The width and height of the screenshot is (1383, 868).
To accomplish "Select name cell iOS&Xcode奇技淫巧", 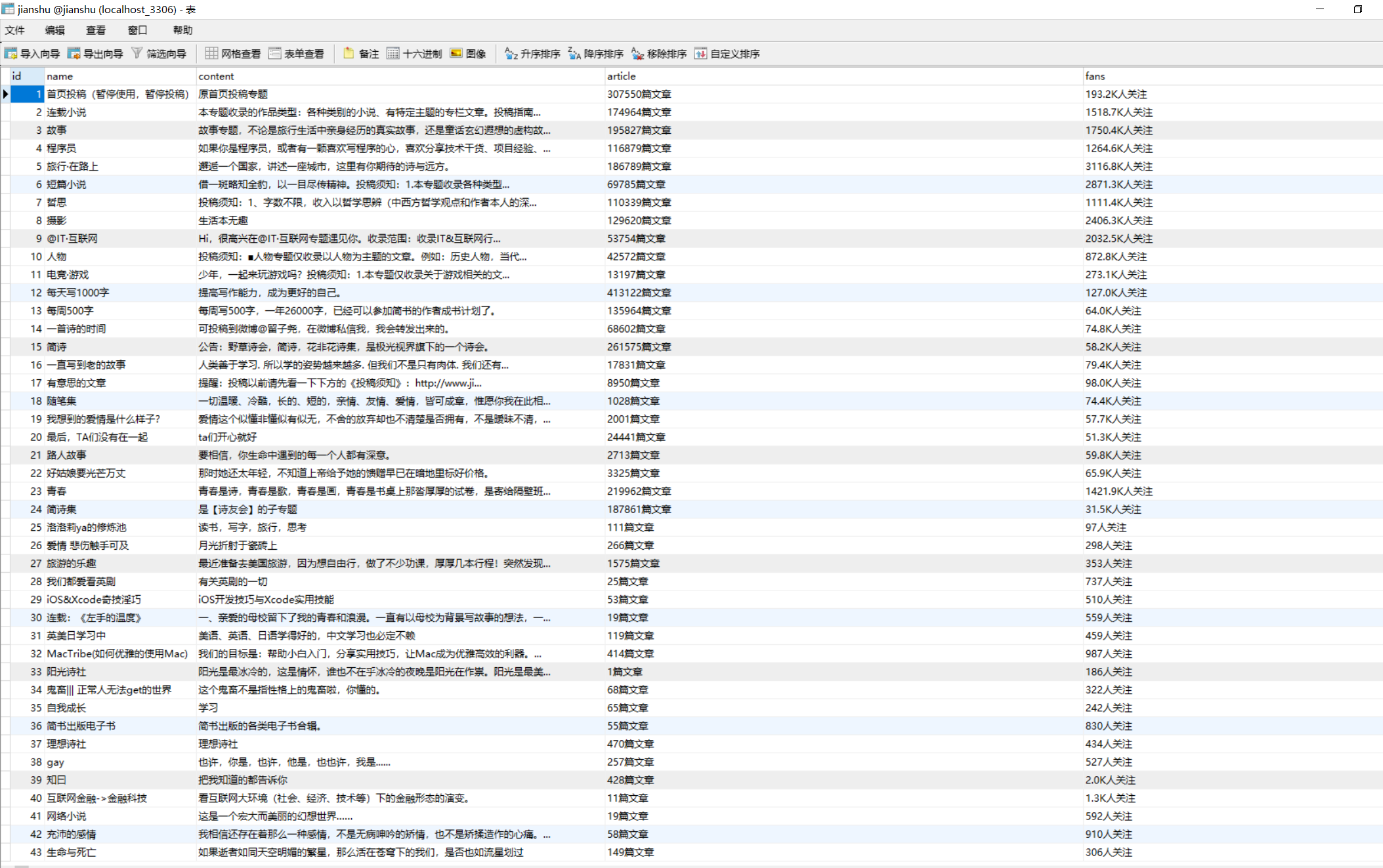I will click(x=120, y=600).
